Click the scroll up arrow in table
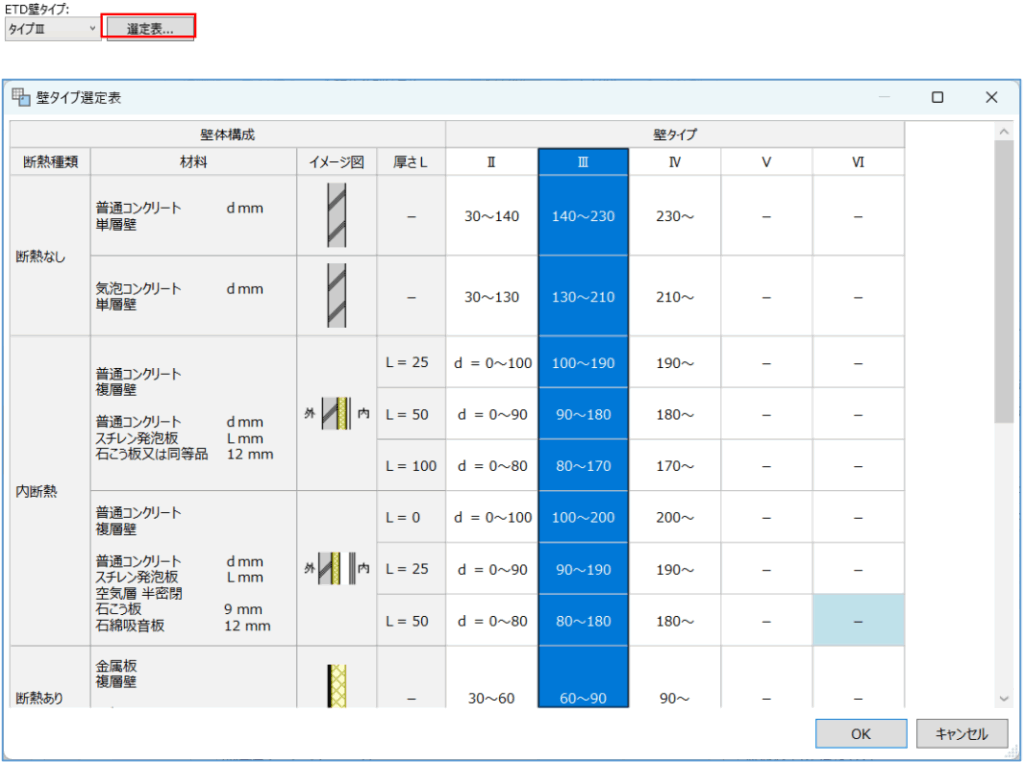 1004,131
